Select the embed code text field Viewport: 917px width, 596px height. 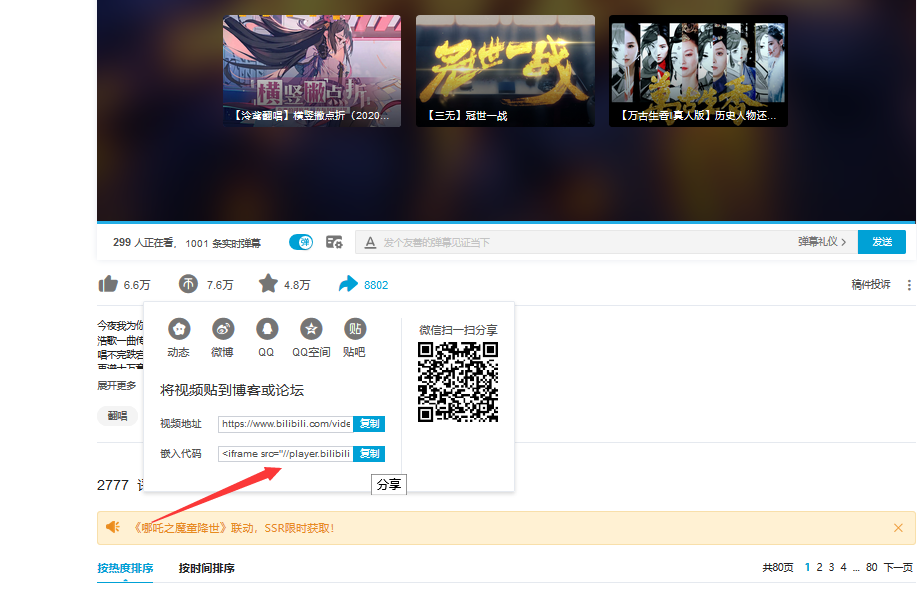pyautogui.click(x=286, y=453)
